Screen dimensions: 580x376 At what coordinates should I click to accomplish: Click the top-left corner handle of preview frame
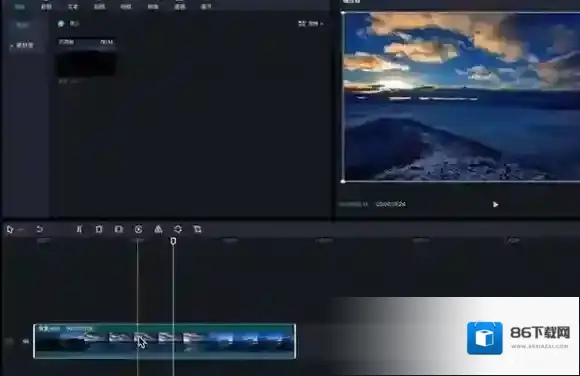click(343, 13)
